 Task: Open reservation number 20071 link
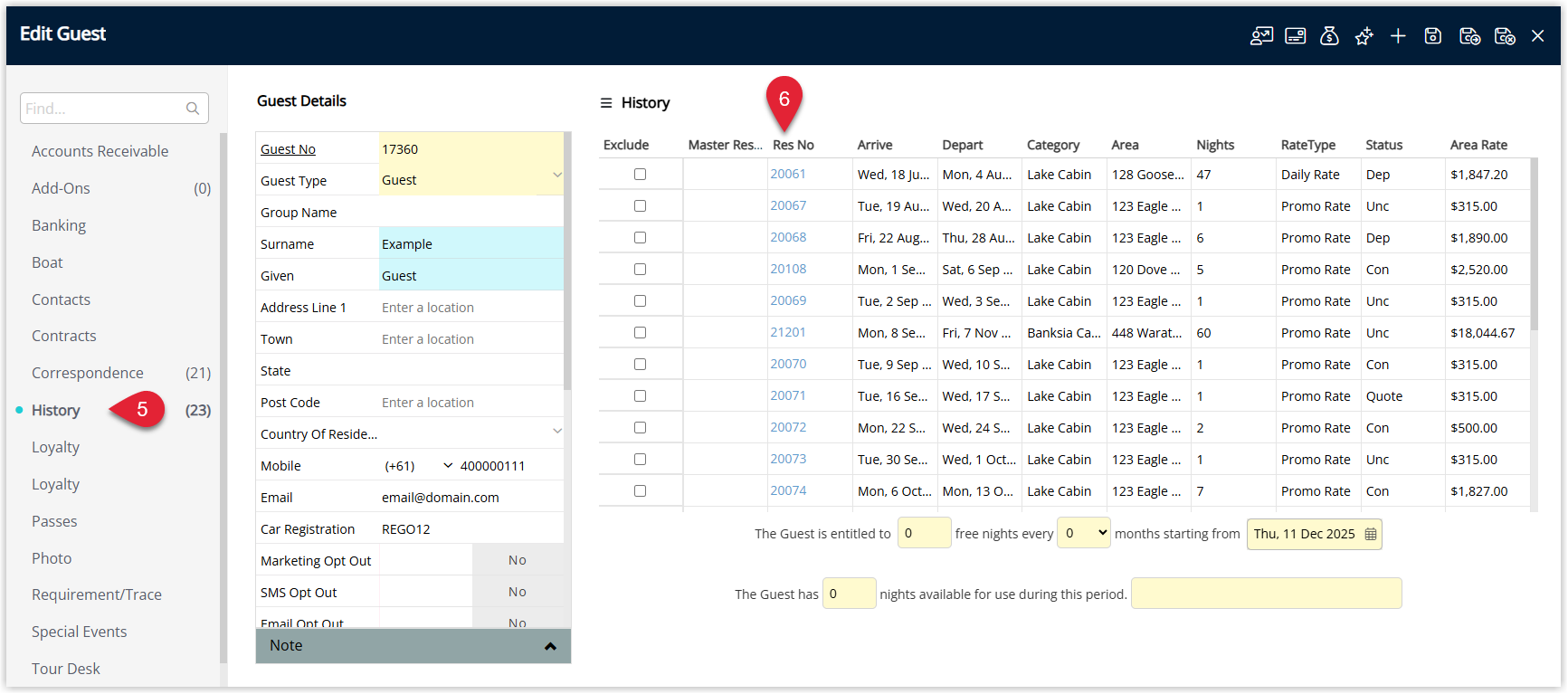788,395
